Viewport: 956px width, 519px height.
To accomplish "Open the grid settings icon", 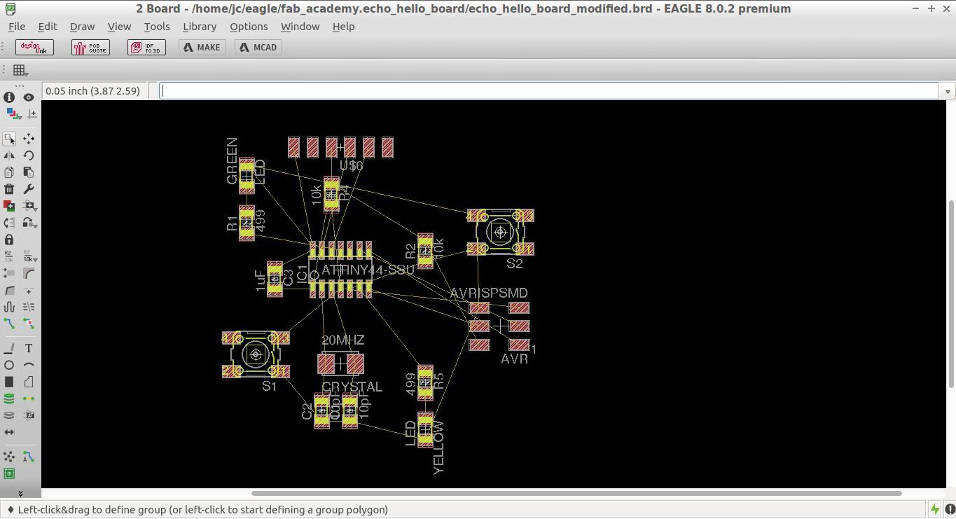I will 20,70.
